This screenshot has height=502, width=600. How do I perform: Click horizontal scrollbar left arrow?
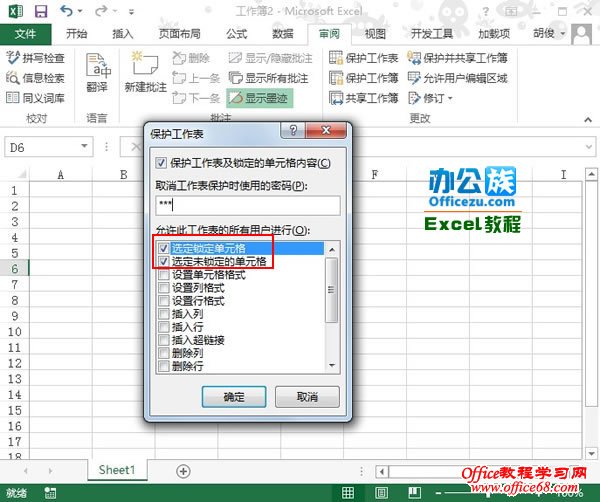pyautogui.click(x=382, y=471)
